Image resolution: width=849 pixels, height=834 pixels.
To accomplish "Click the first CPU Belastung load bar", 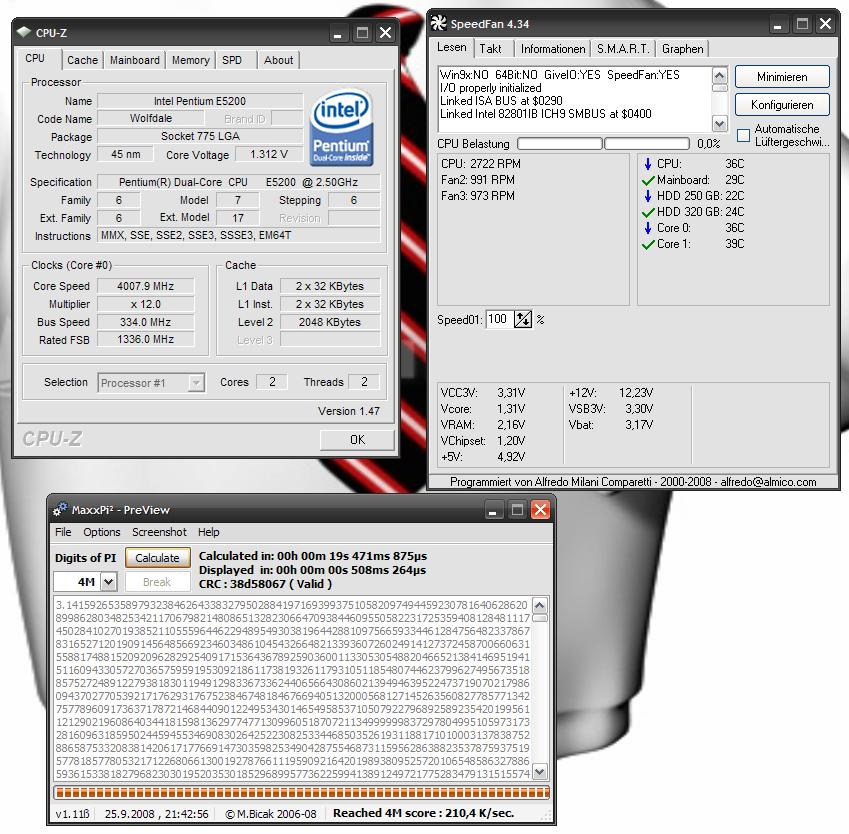I will click(559, 144).
